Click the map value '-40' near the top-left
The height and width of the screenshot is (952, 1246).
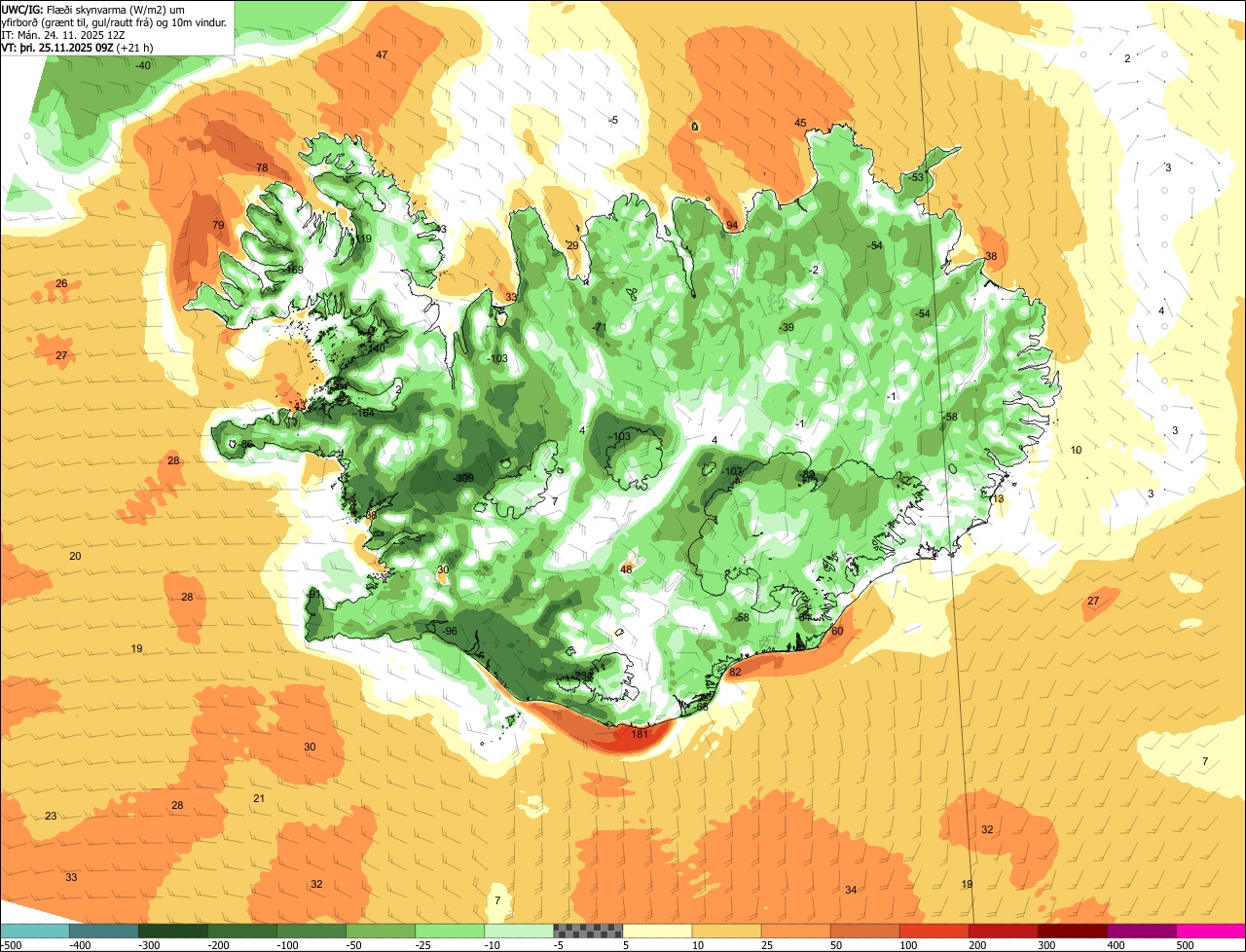coord(143,65)
